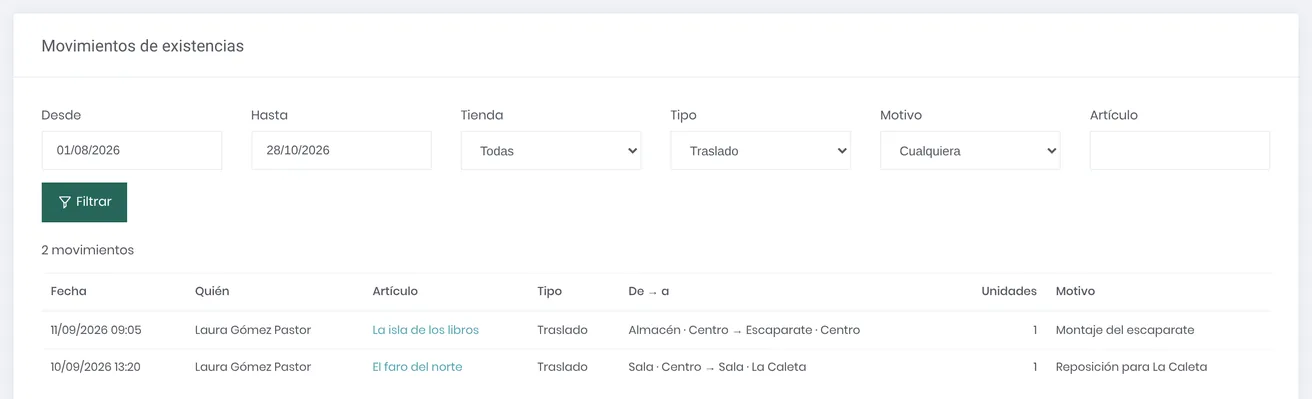1312x399 pixels.
Task: Open the Motivo dropdown showing Cualquiera
Action: click(x=970, y=151)
